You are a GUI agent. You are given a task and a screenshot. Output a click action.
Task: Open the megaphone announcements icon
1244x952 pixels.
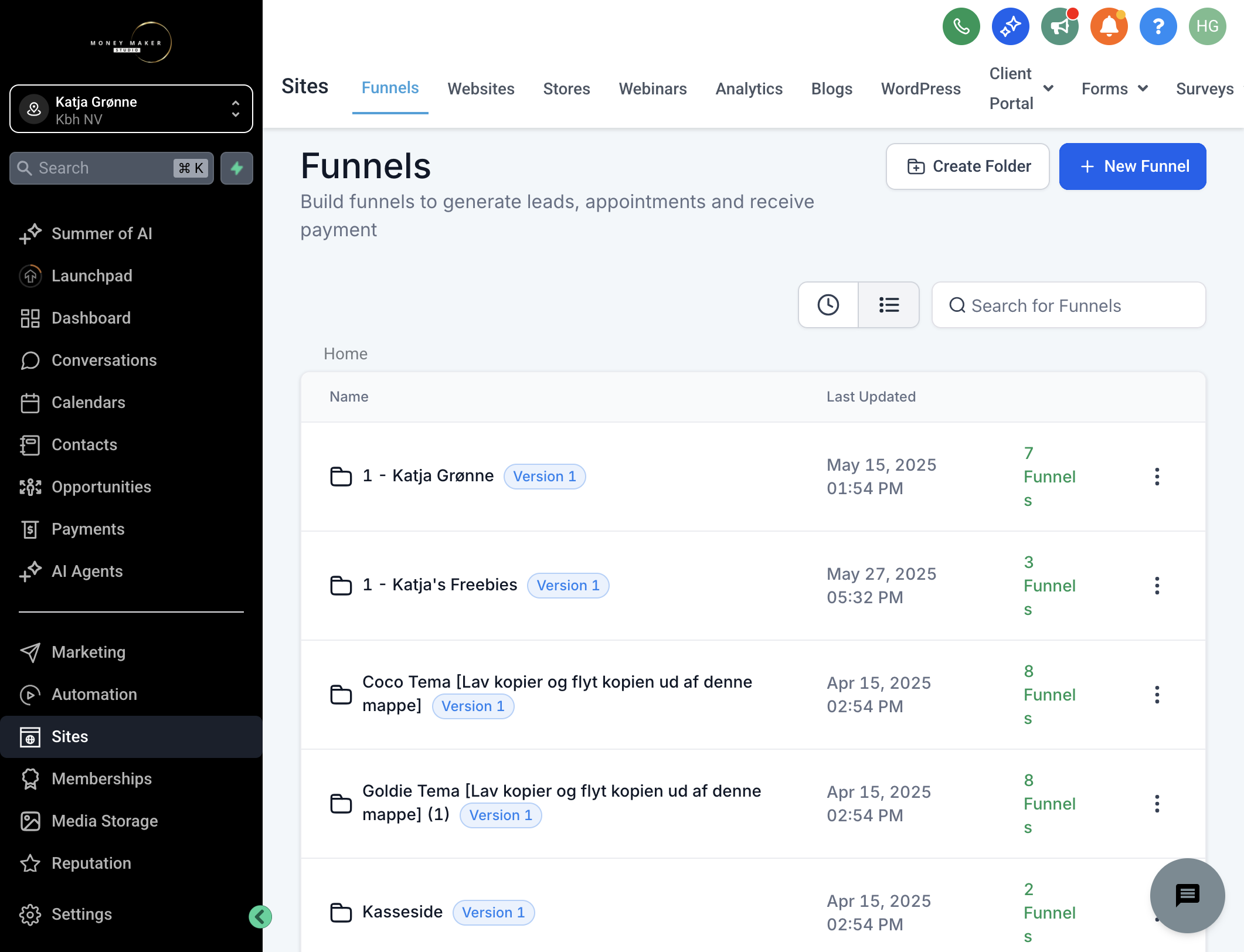pos(1059,26)
